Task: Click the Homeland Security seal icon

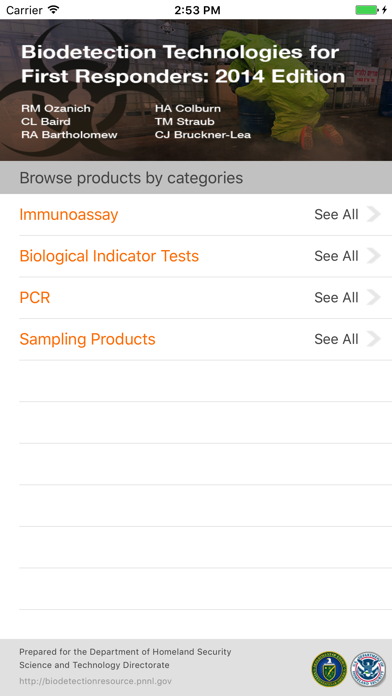Action: (368, 669)
